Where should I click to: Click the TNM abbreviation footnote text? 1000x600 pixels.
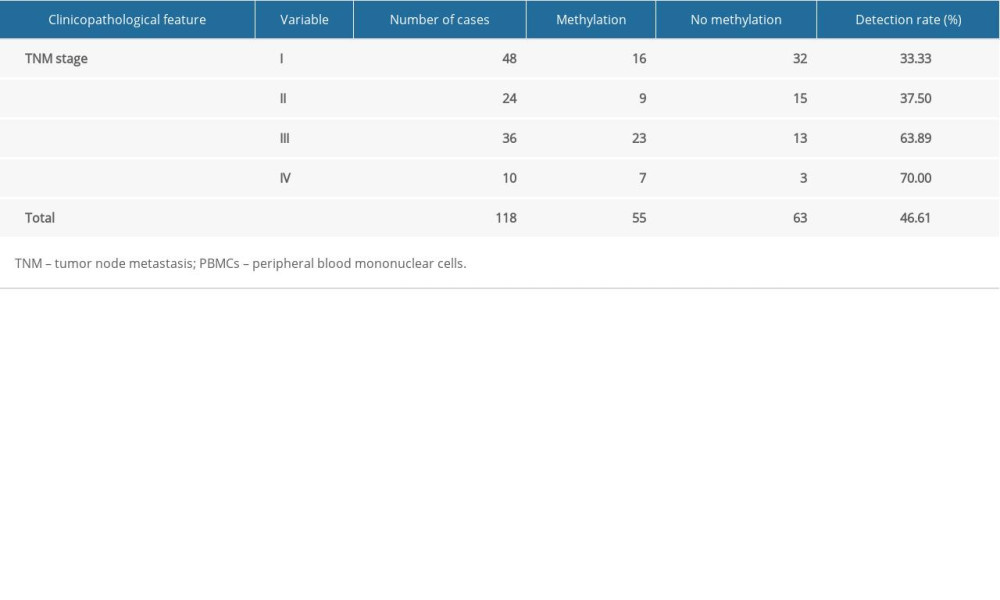coord(240,265)
